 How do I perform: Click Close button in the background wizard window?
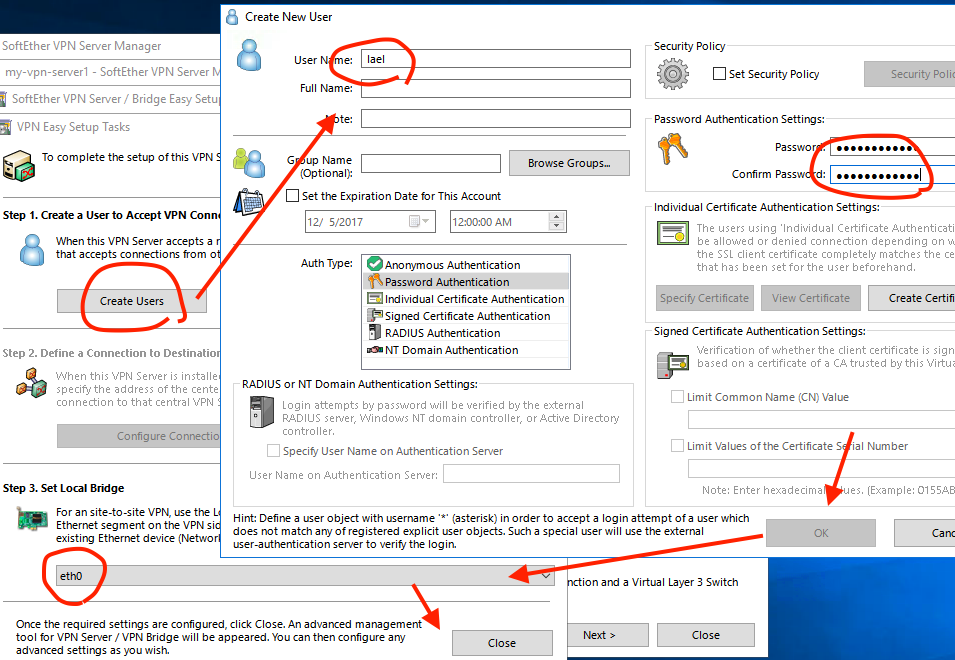pyautogui.click(x=706, y=635)
